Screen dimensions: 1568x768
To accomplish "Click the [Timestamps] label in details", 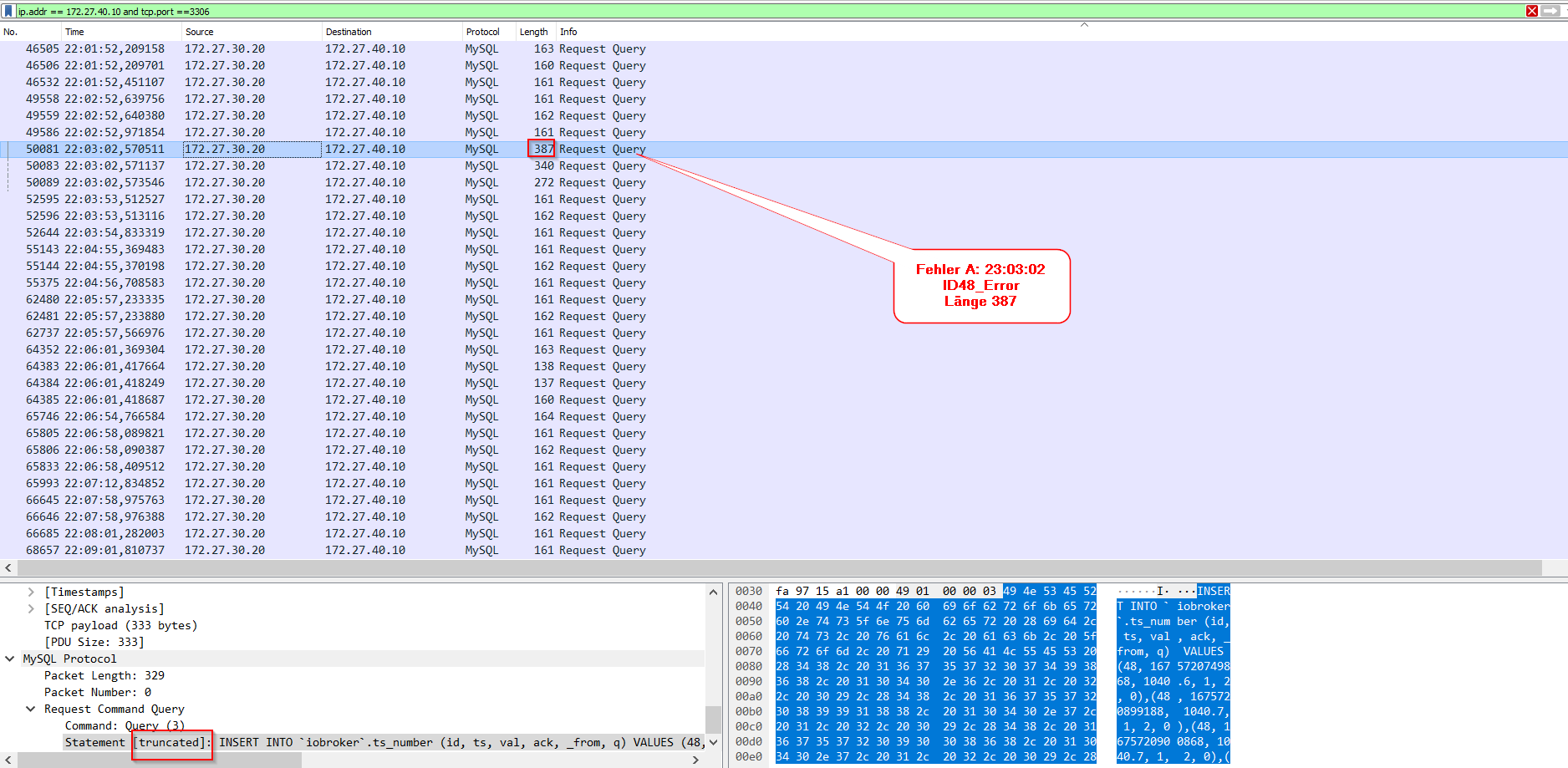I will (x=84, y=592).
